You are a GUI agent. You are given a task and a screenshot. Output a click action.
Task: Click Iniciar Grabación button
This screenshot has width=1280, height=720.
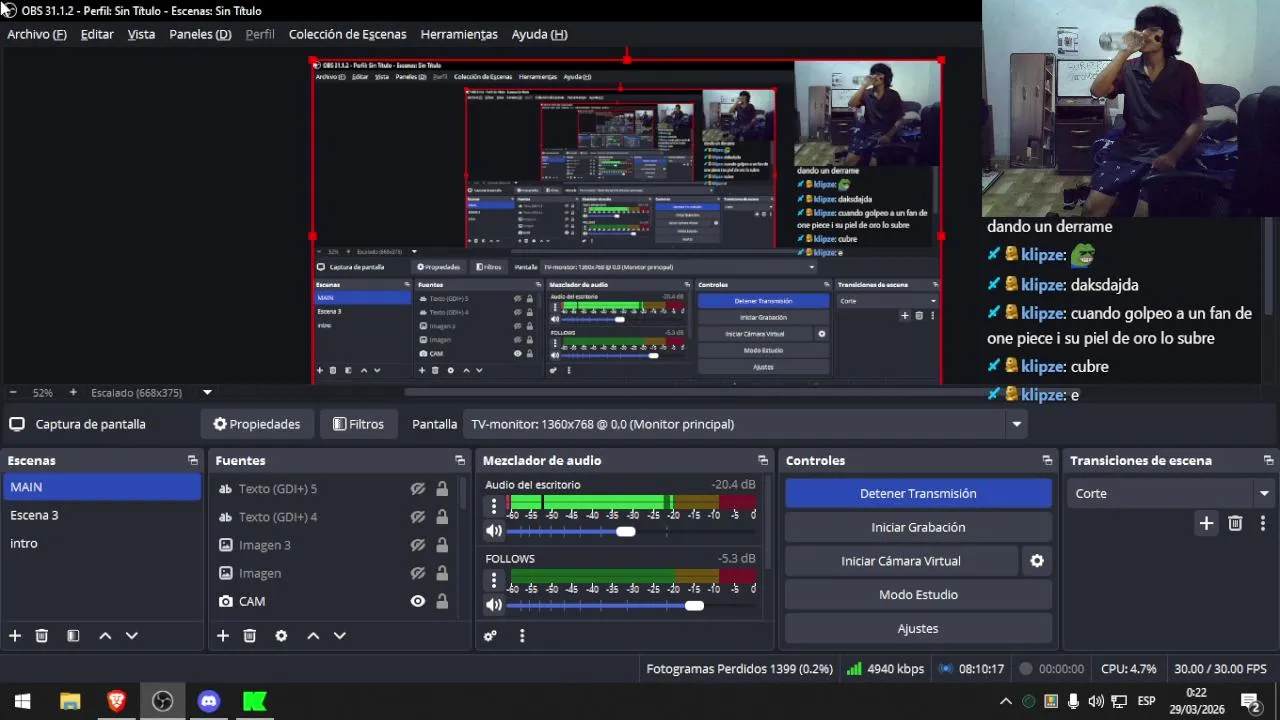click(918, 527)
